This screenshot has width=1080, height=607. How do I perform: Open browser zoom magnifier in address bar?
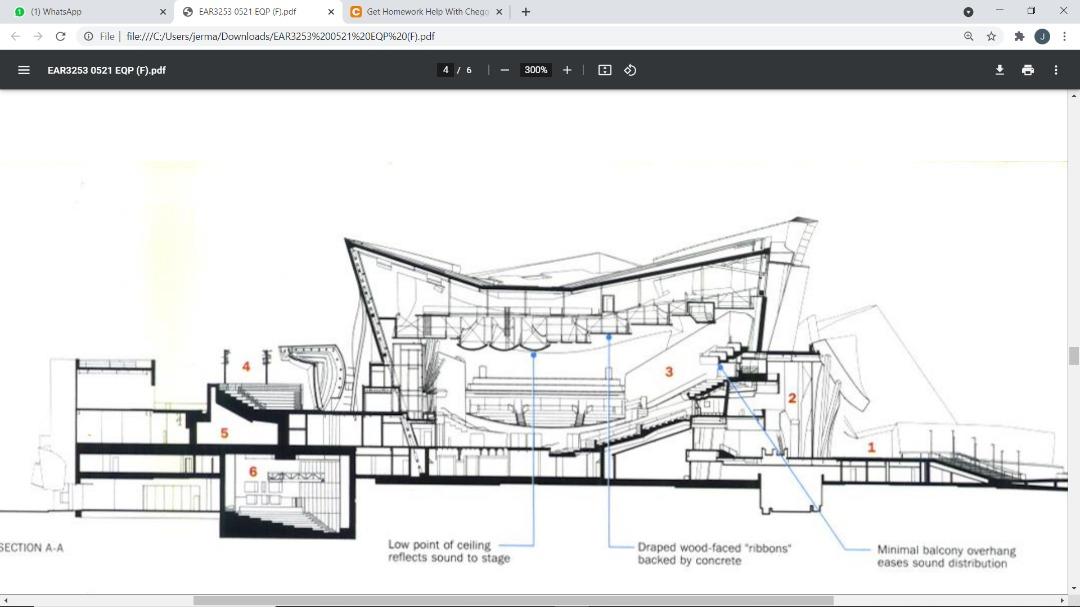click(968, 37)
